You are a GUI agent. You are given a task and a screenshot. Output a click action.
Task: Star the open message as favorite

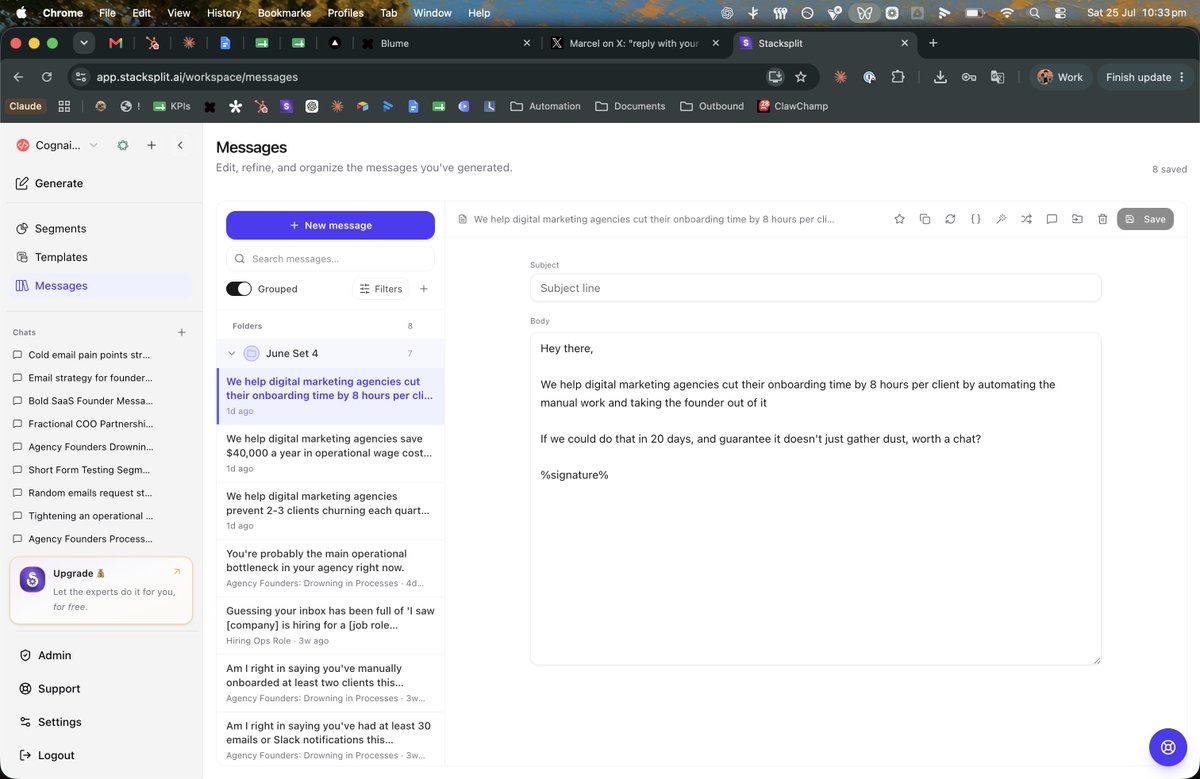(x=899, y=219)
